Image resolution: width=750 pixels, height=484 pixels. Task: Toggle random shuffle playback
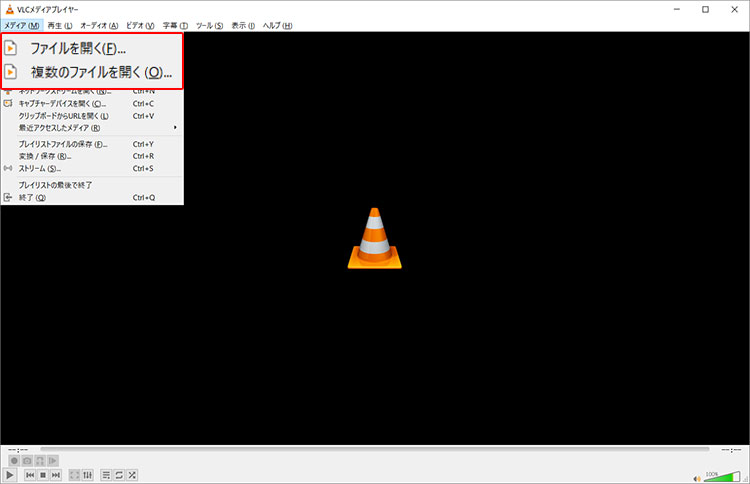click(133, 474)
